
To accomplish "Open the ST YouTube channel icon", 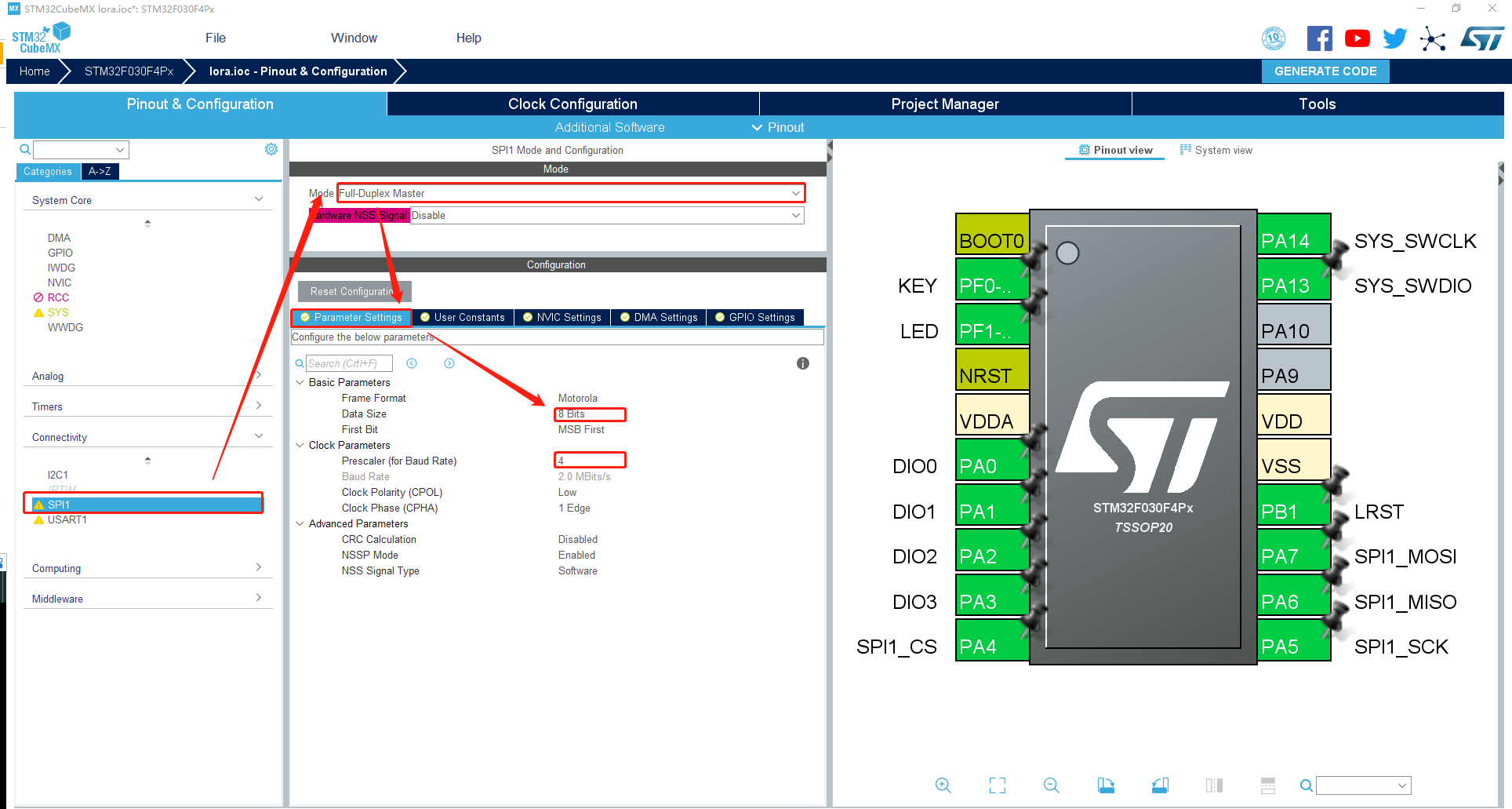I will pyautogui.click(x=1358, y=38).
